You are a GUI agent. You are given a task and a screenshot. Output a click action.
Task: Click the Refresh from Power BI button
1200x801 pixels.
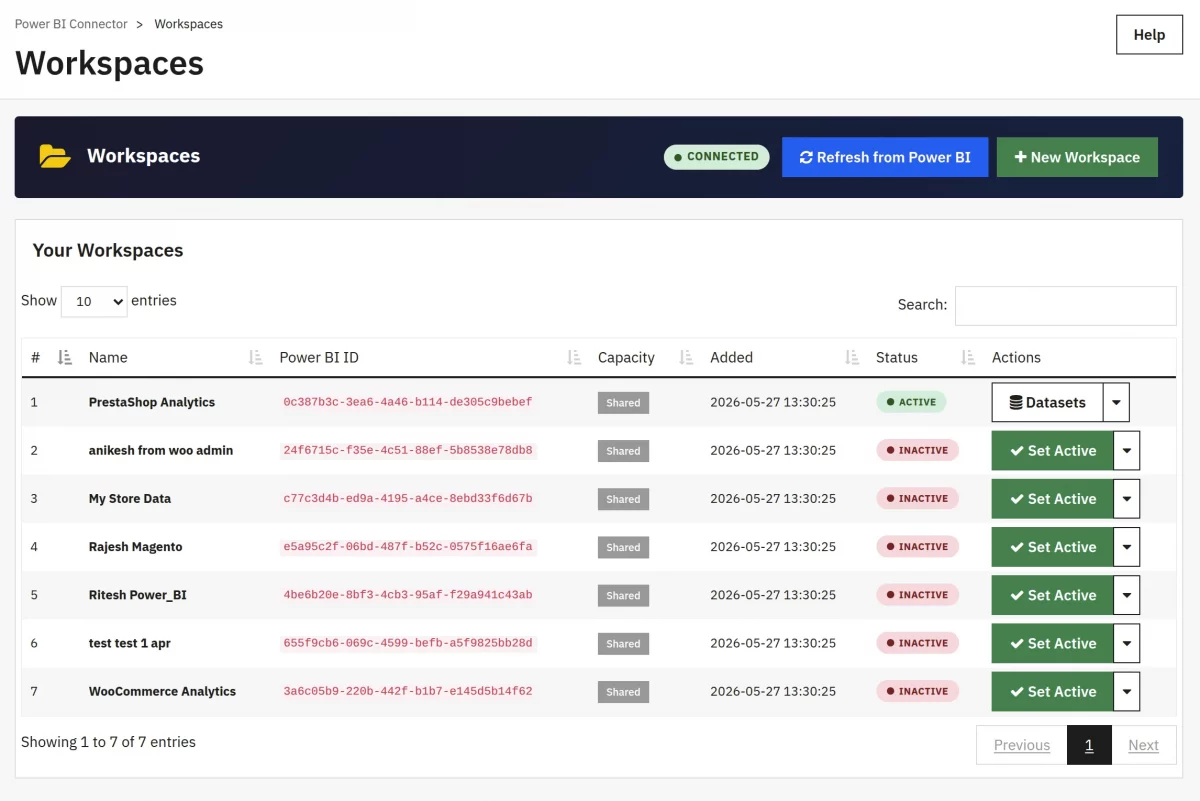[x=885, y=157]
